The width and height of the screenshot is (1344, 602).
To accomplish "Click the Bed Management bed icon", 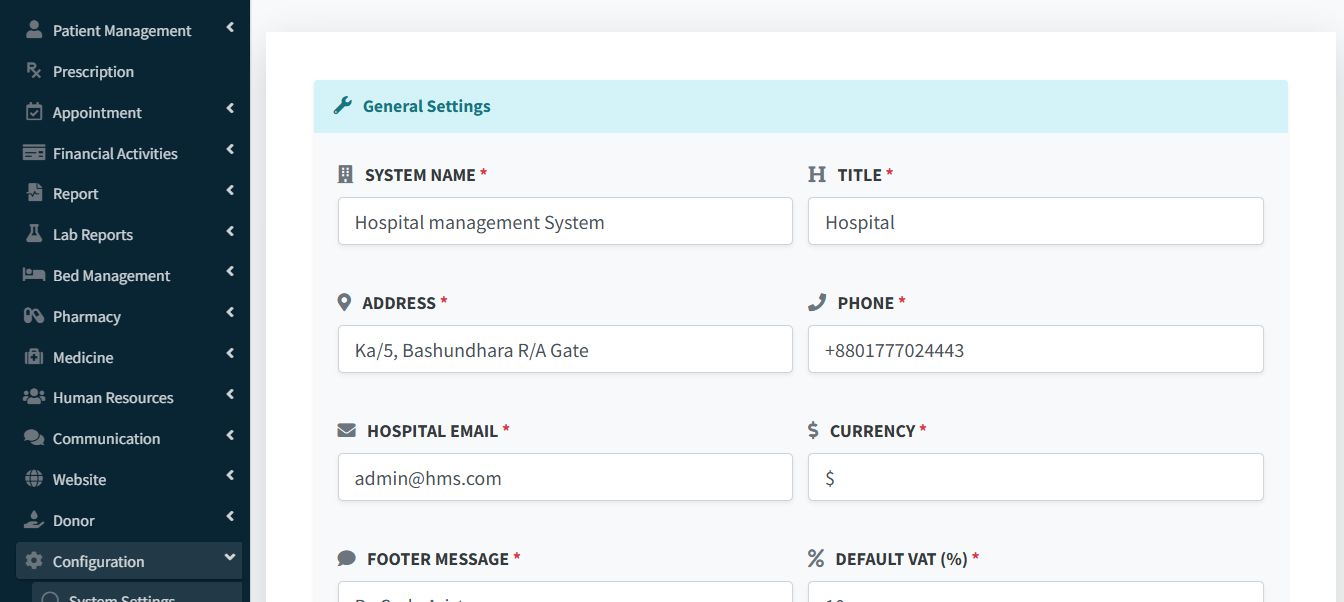I will point(34,275).
